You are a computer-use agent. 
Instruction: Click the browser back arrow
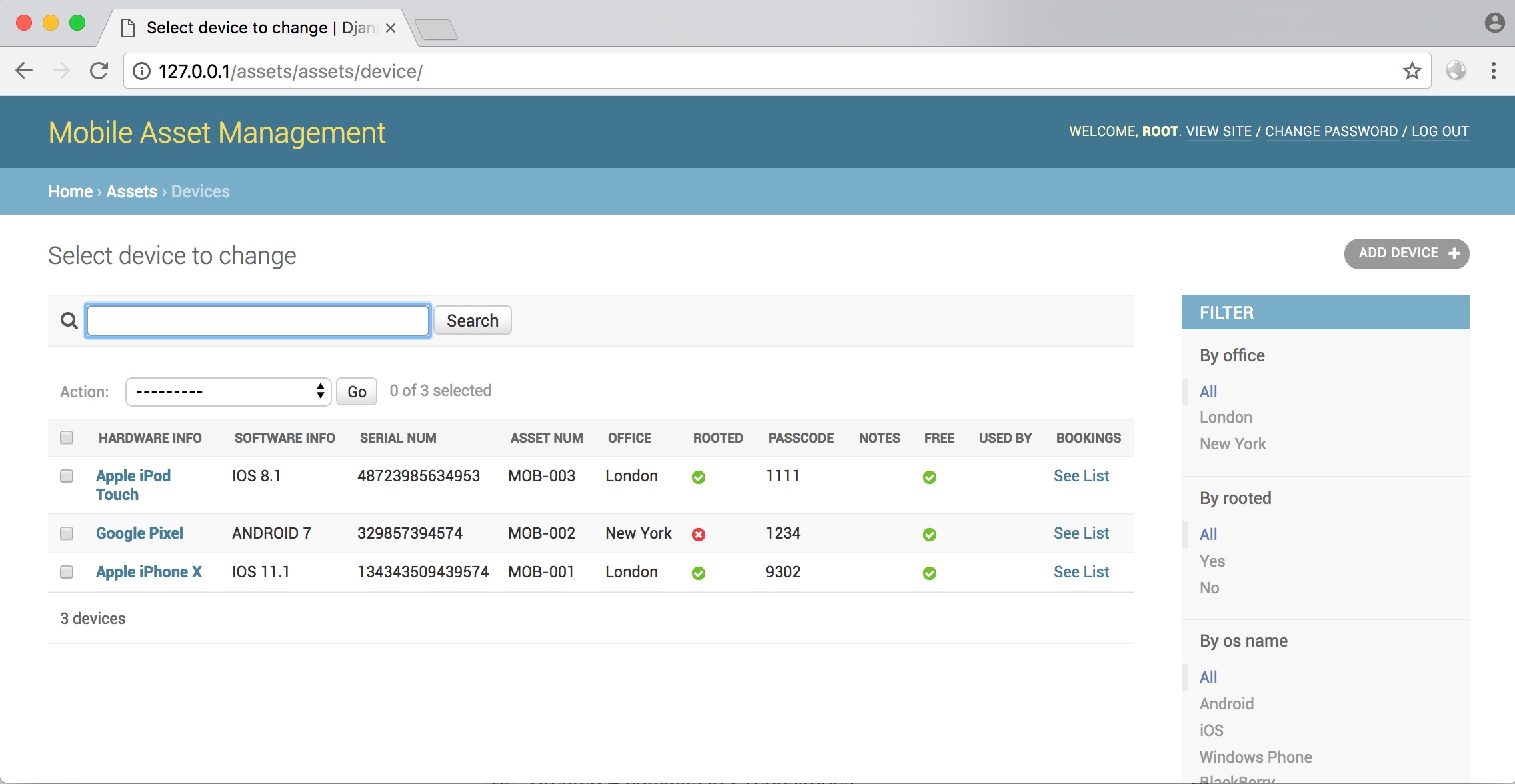pyautogui.click(x=24, y=71)
